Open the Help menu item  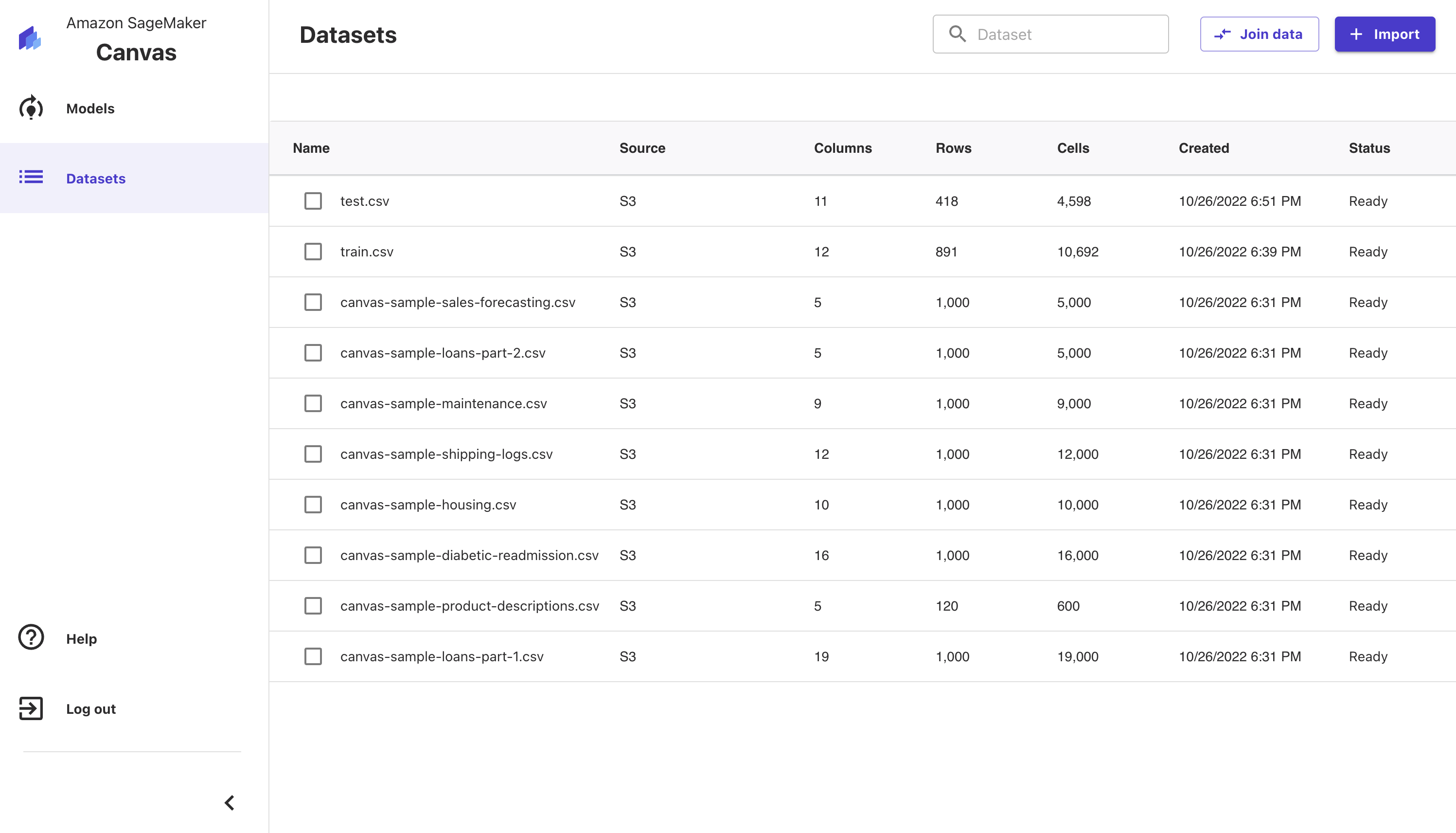[x=134, y=638]
